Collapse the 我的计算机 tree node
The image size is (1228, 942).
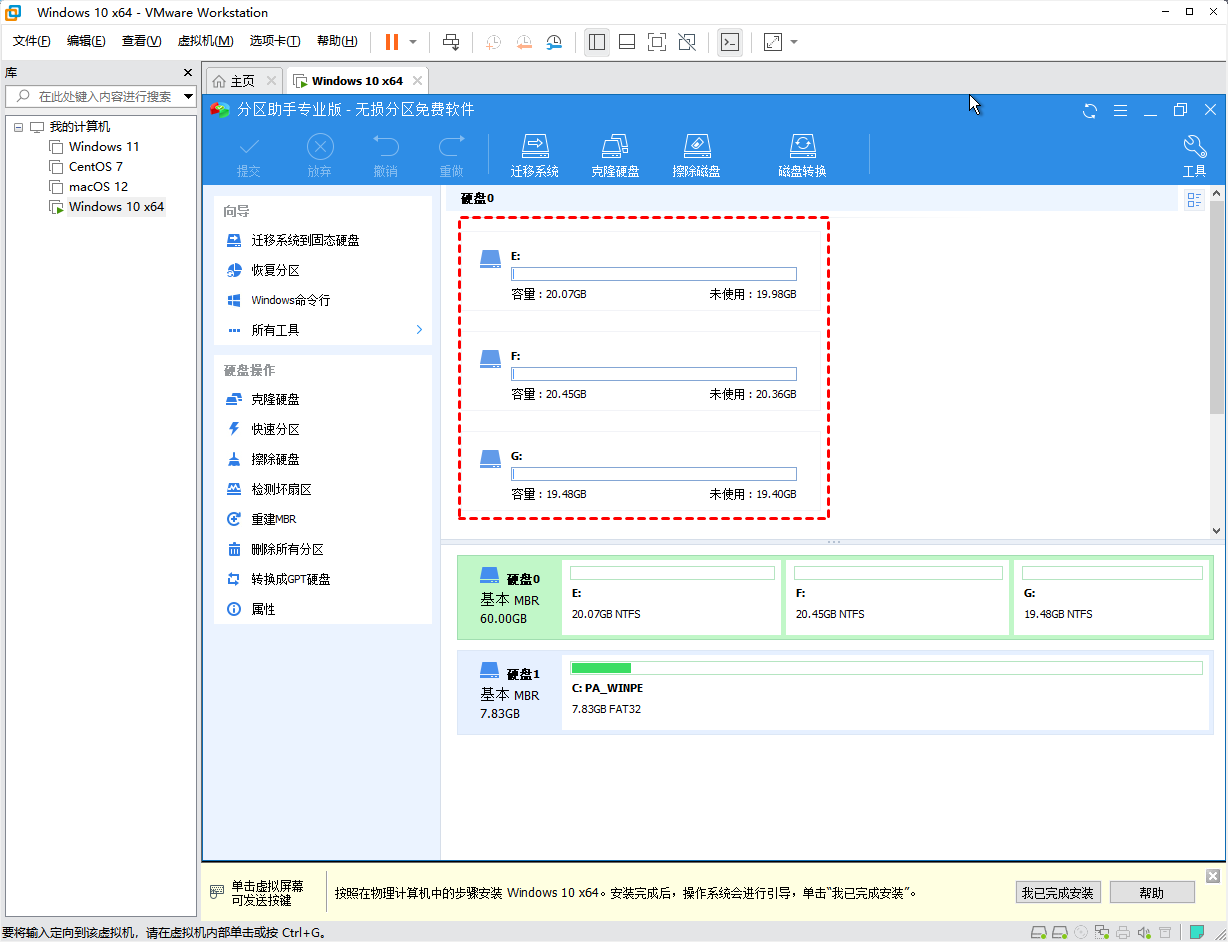click(x=18, y=127)
